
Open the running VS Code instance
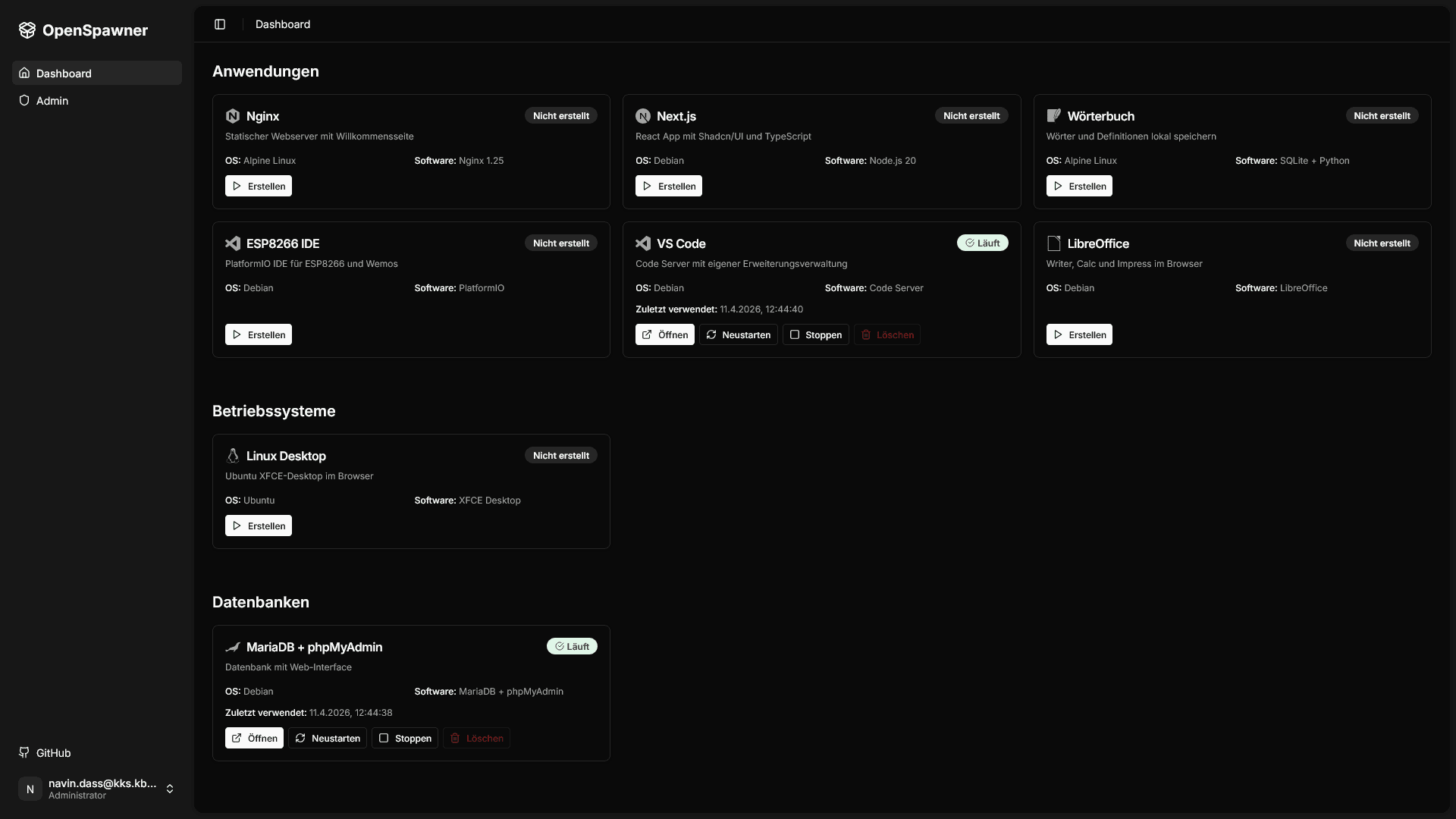665,334
